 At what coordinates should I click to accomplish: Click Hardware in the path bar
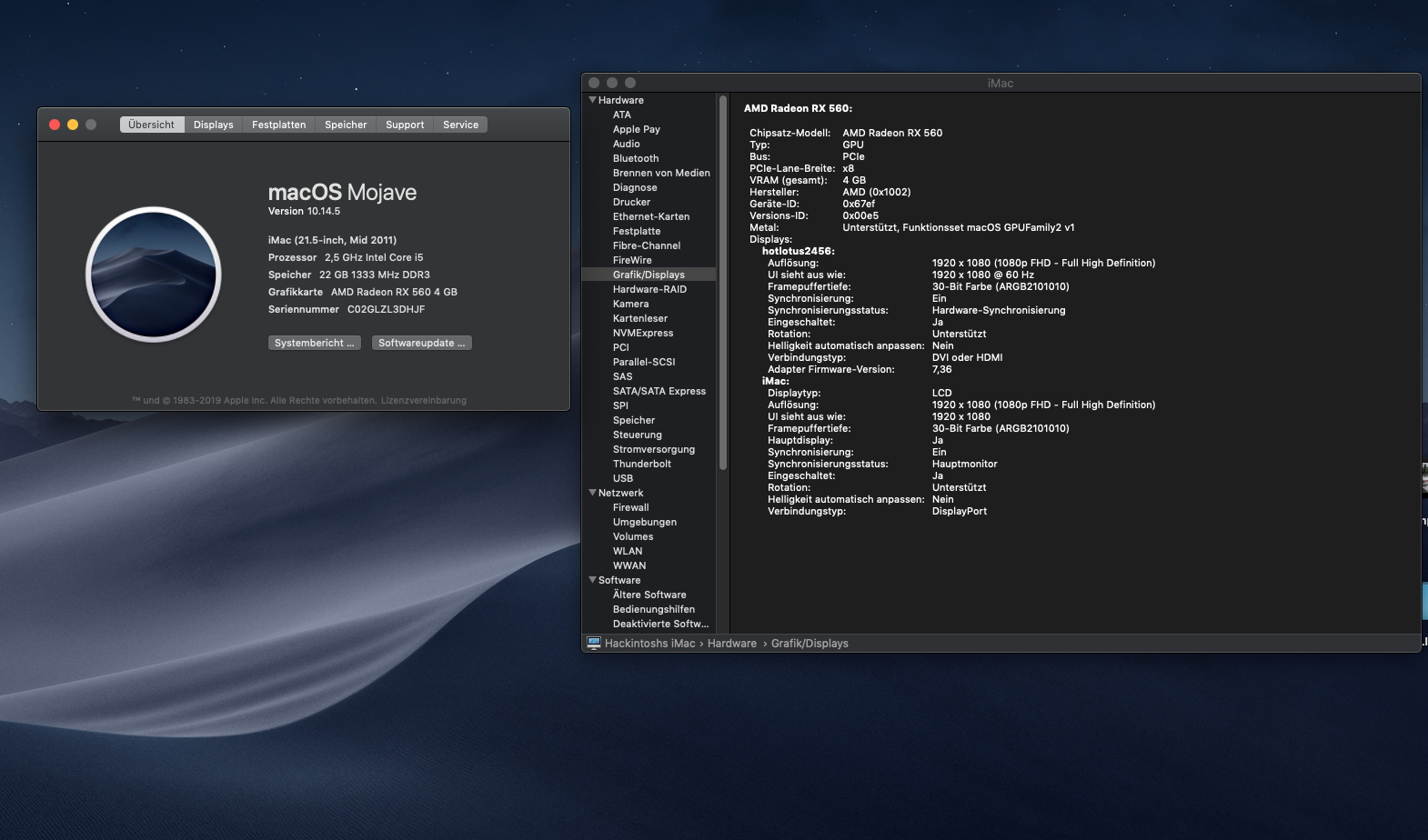coord(732,643)
